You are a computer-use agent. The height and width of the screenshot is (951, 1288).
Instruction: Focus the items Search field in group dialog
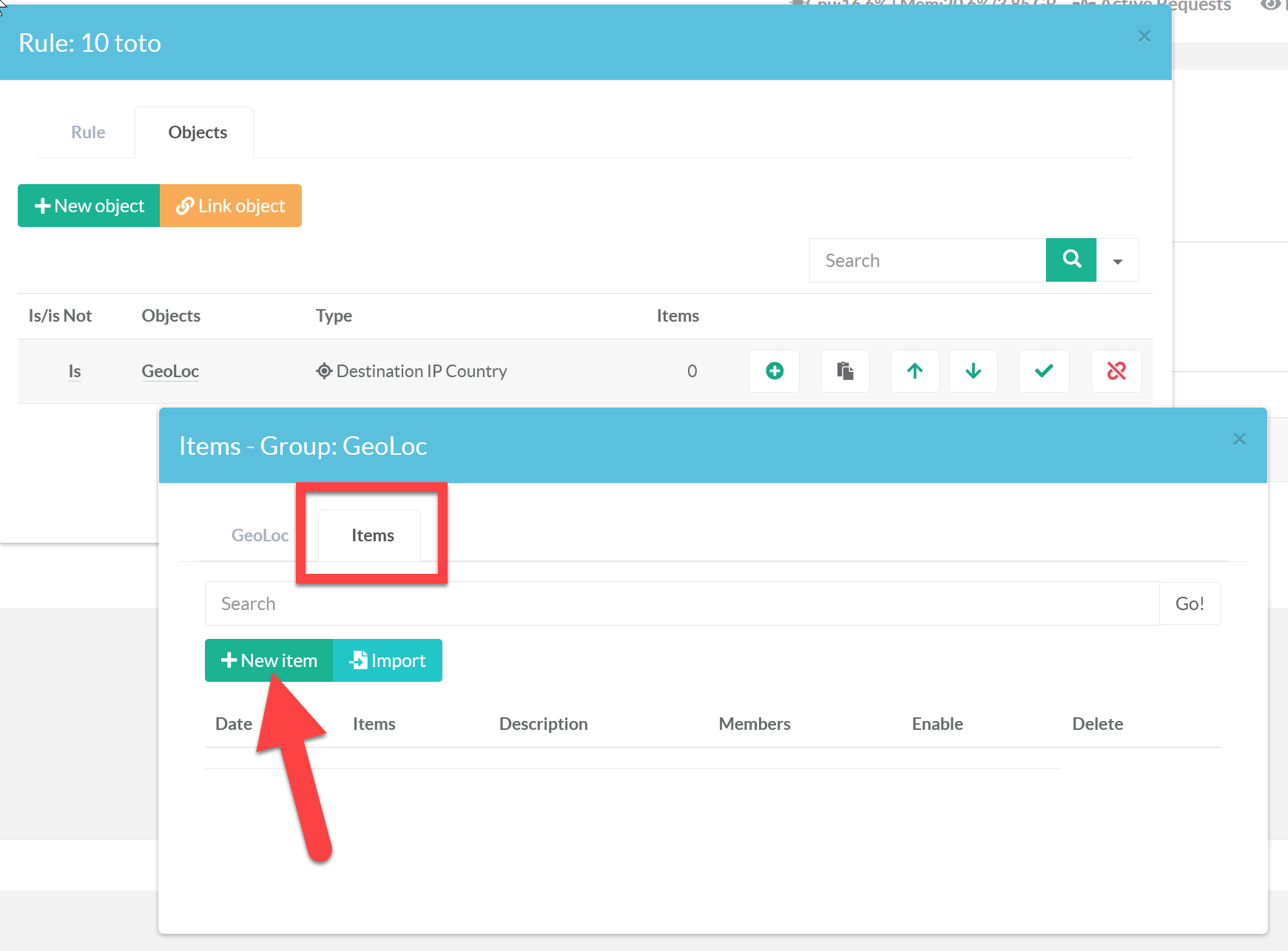681,603
